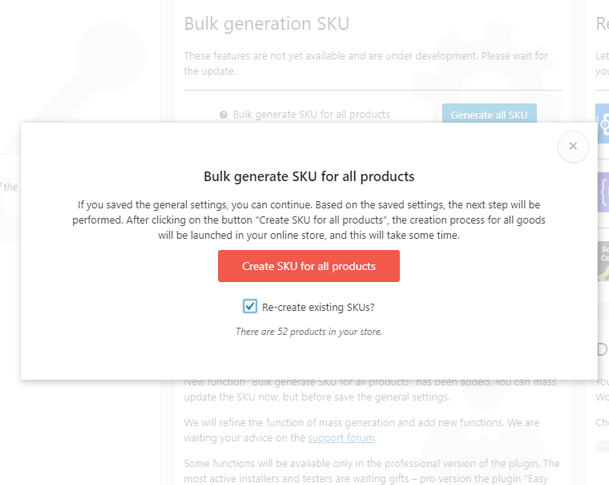Click the partially visible heading at top right
The image size is (609, 485).
(x=600, y=23)
